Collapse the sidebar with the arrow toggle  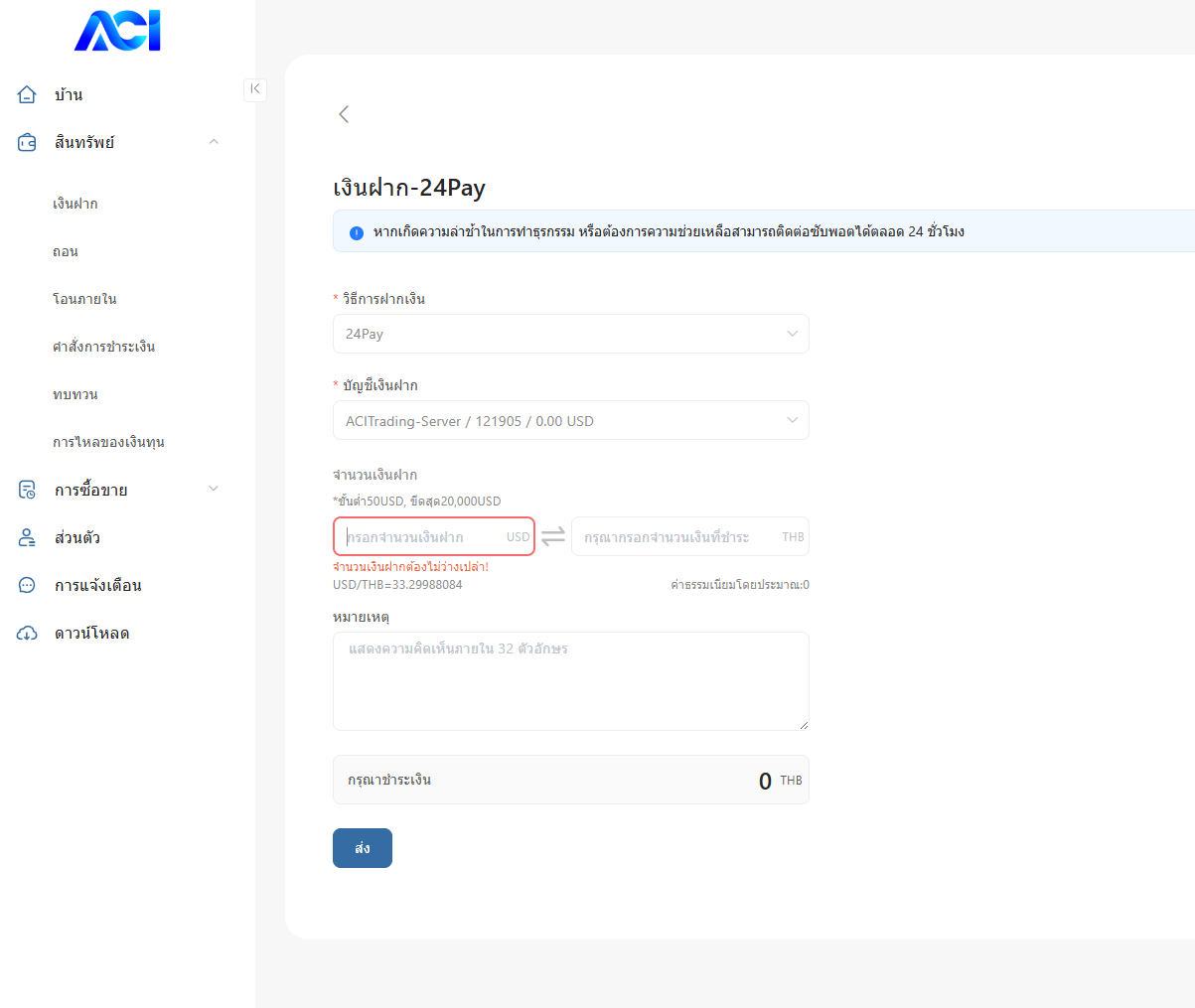tap(255, 89)
